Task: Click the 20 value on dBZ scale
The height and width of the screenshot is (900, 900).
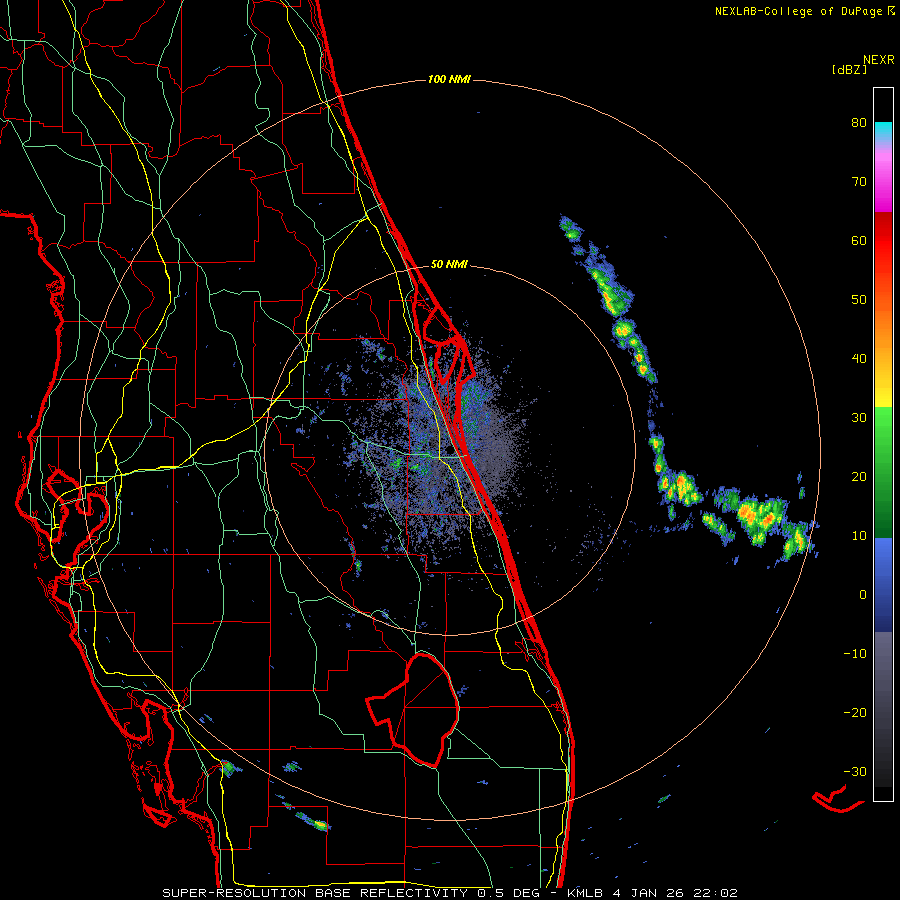Action: click(x=859, y=477)
